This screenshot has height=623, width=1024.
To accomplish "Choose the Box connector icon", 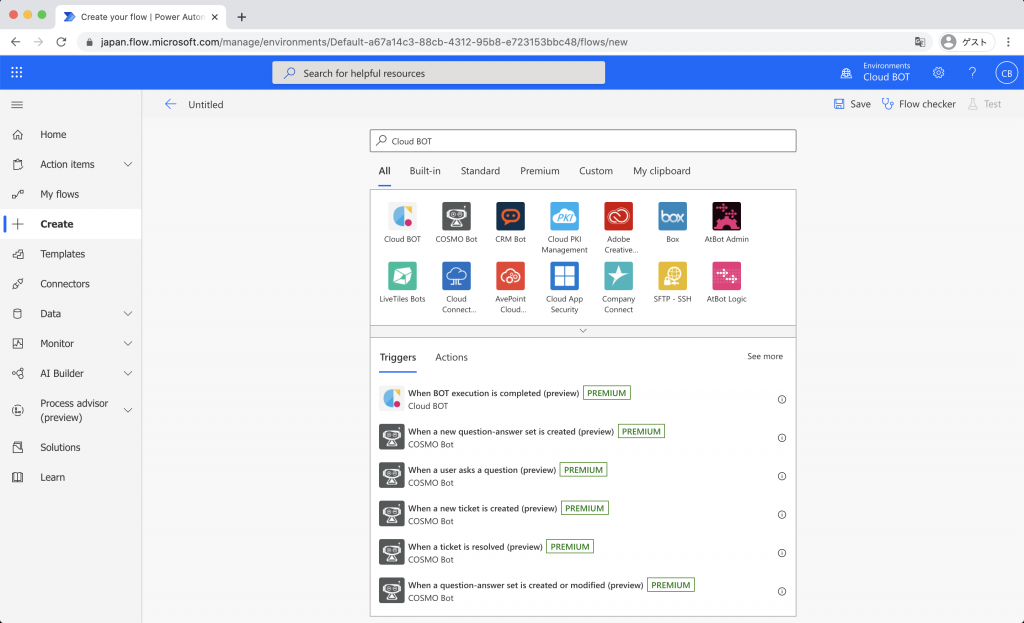I will (x=673, y=216).
